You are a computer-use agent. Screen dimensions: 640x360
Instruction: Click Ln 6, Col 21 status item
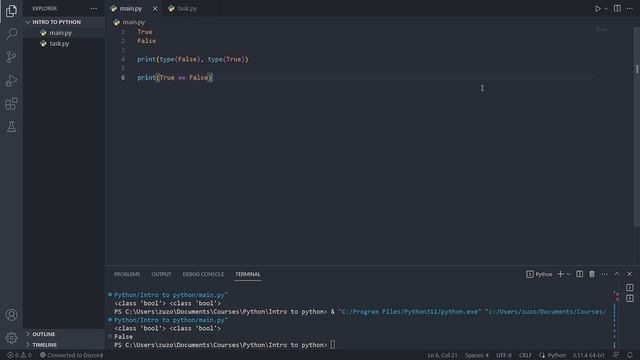pyautogui.click(x=442, y=356)
